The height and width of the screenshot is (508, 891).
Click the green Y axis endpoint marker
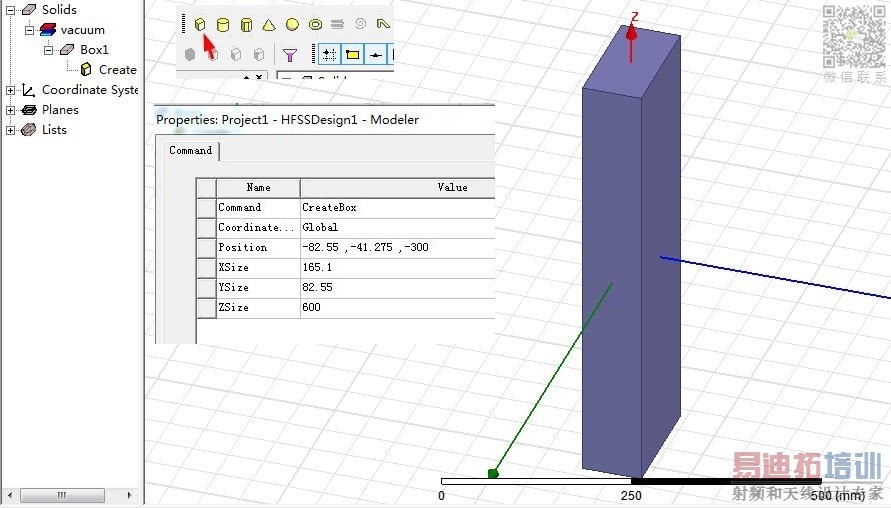pos(493,473)
